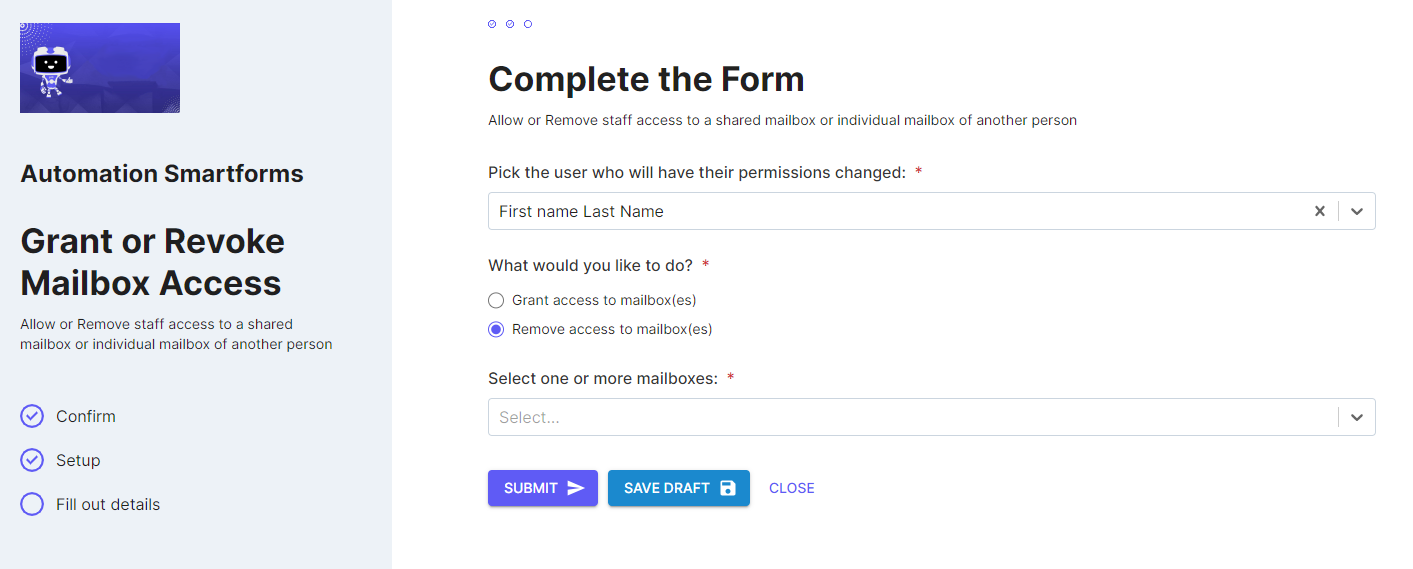Submit the form with SUBMIT button

(x=543, y=488)
